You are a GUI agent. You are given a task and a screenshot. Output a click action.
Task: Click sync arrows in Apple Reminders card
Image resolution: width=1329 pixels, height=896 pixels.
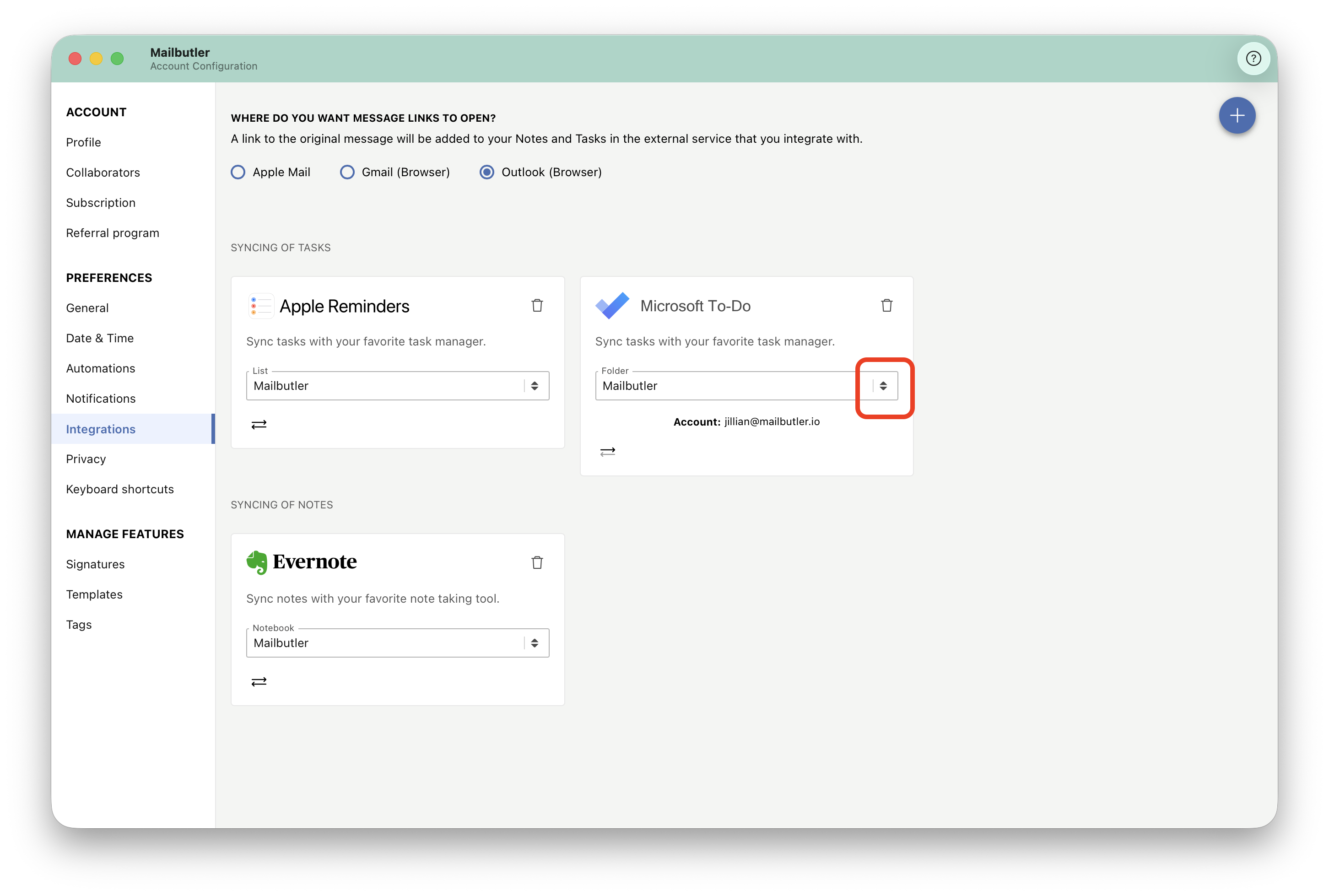click(259, 424)
